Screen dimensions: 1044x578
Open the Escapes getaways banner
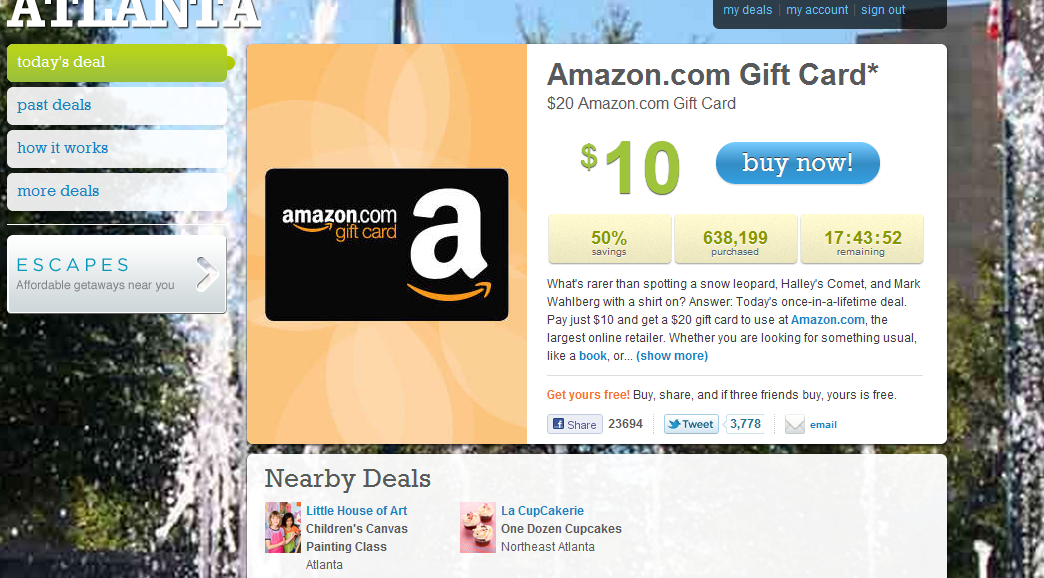point(117,274)
